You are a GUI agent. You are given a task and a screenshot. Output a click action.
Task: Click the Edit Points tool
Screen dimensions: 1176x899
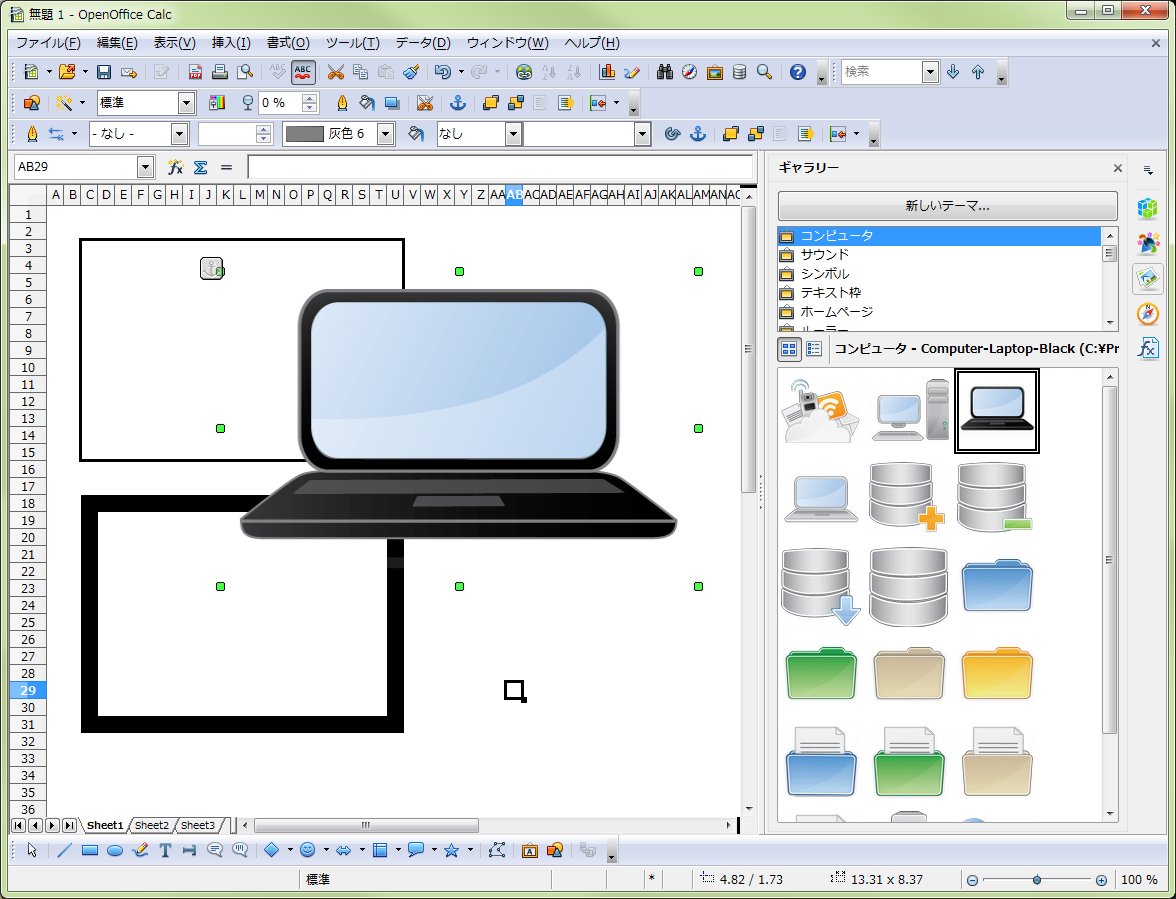pyautogui.click(x=496, y=850)
